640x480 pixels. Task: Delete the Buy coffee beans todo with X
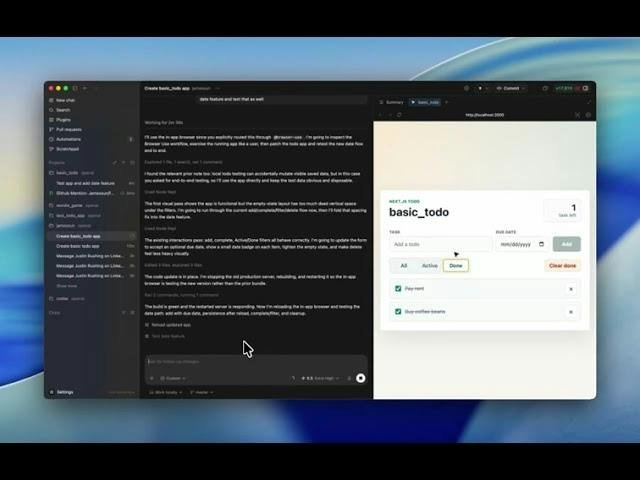(x=571, y=312)
